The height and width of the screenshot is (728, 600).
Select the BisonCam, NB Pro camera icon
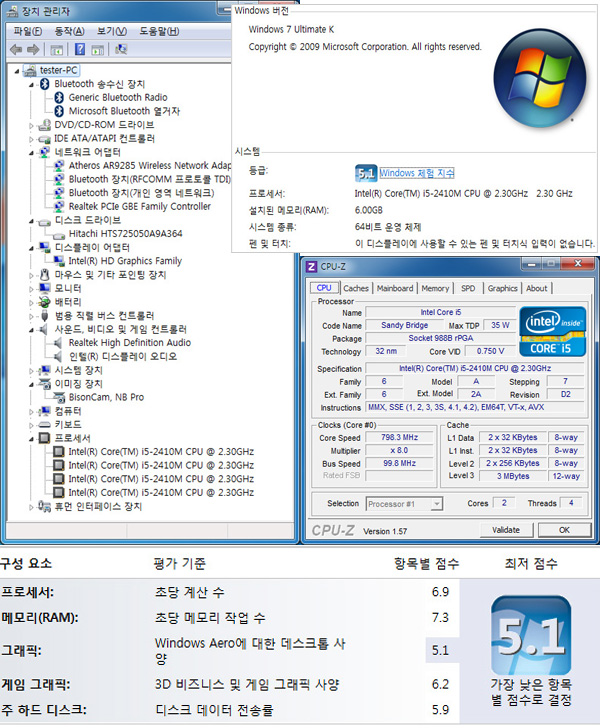[59, 397]
